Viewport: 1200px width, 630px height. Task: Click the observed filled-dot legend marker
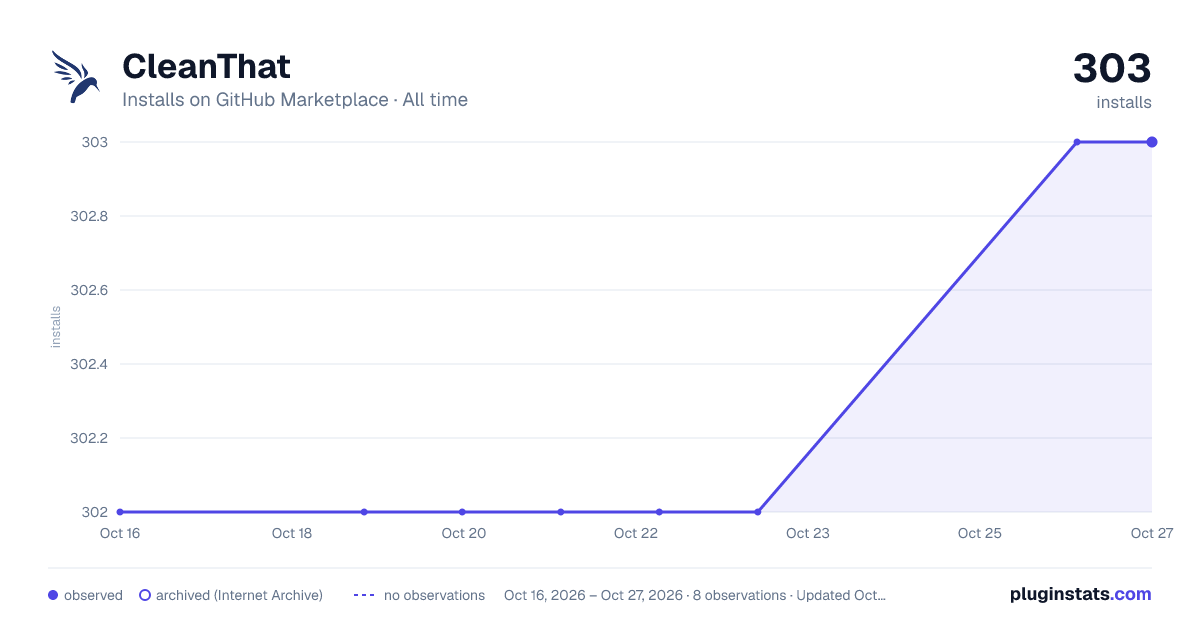(53, 595)
